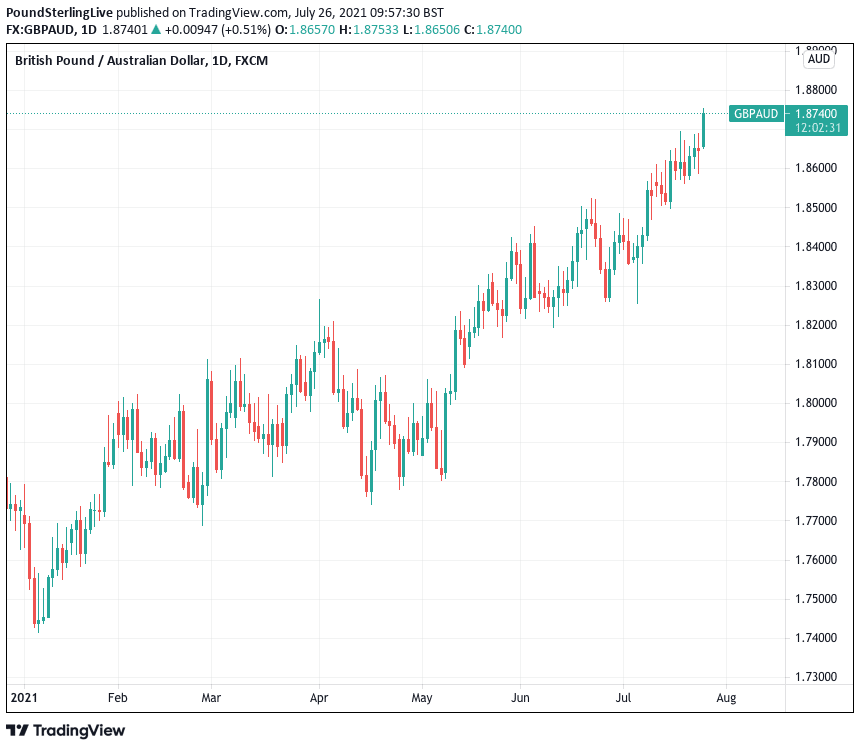Select the Aug label on the time axis

[x=726, y=698]
